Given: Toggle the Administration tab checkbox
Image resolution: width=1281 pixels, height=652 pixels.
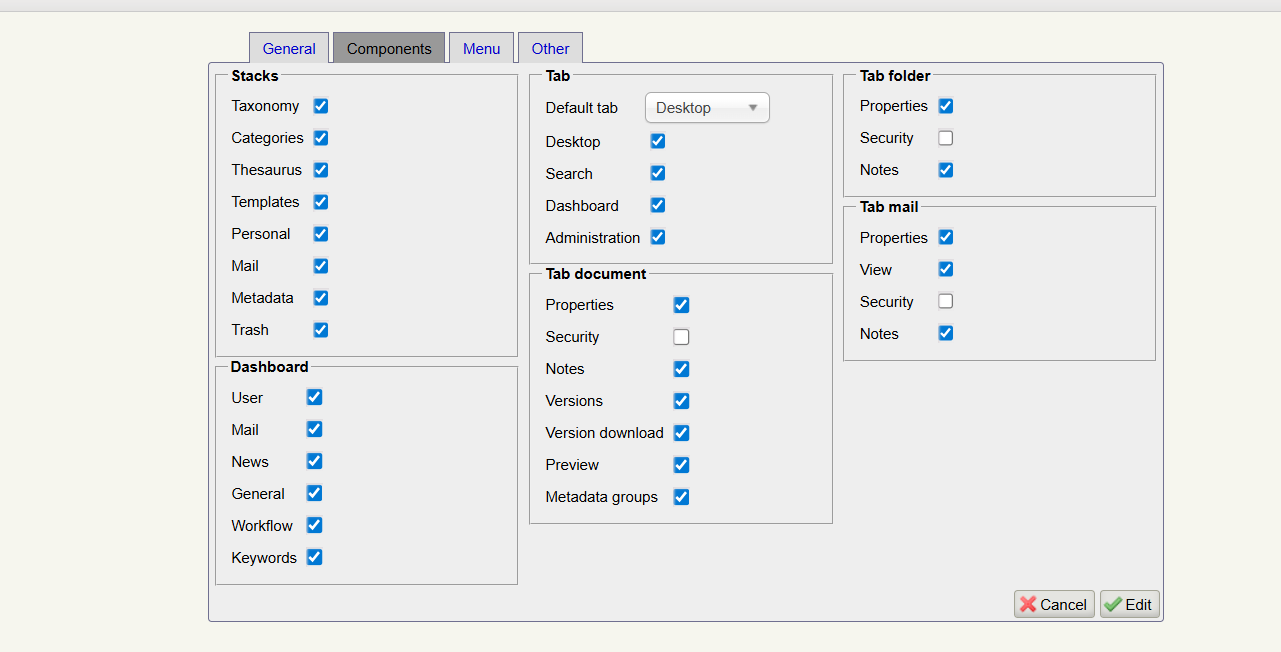Looking at the screenshot, I should pyautogui.click(x=658, y=238).
